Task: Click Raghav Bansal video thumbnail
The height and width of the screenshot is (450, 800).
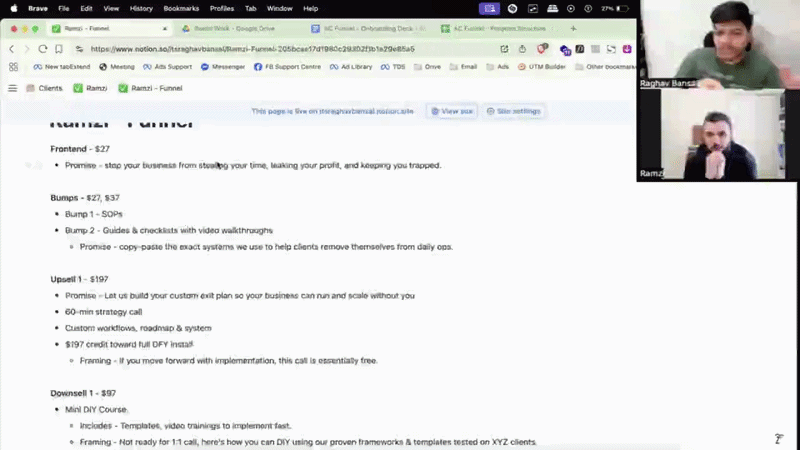Action: [x=720, y=44]
